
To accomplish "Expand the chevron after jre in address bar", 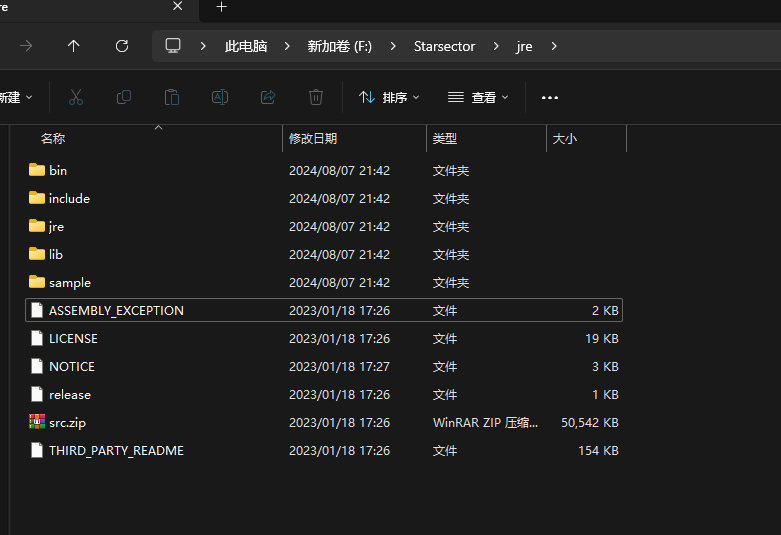I will pyautogui.click(x=554, y=46).
